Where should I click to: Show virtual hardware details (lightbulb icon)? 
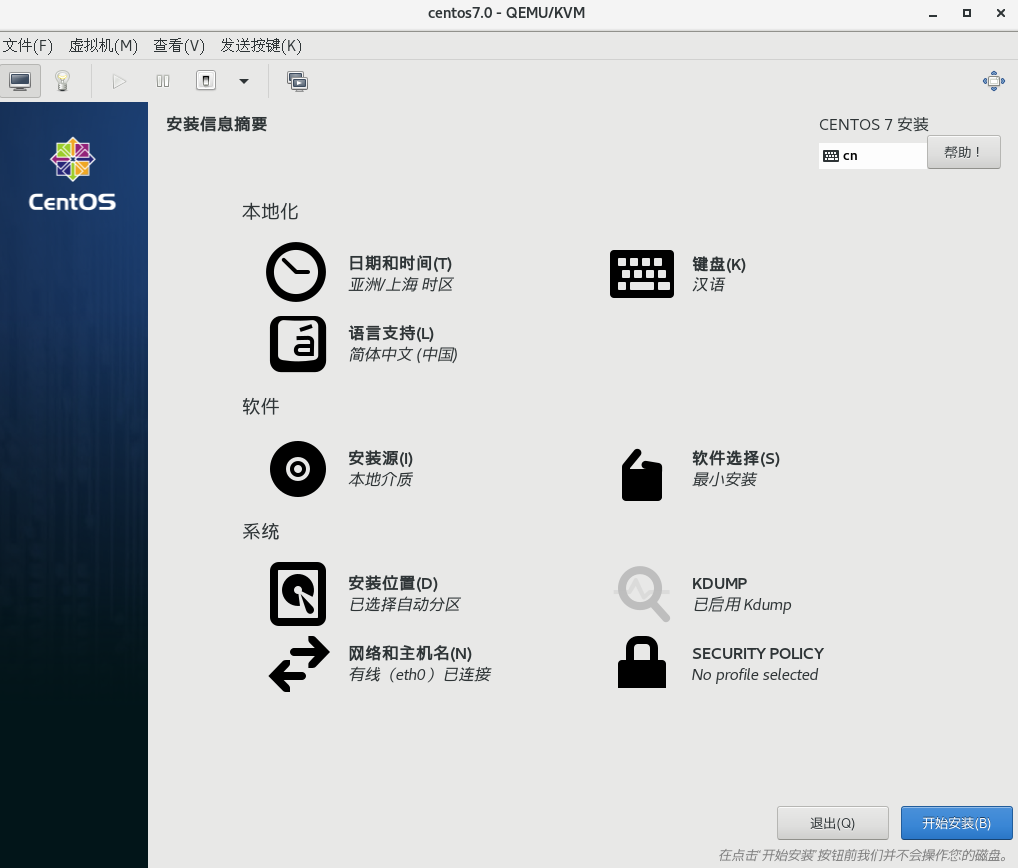(62, 81)
